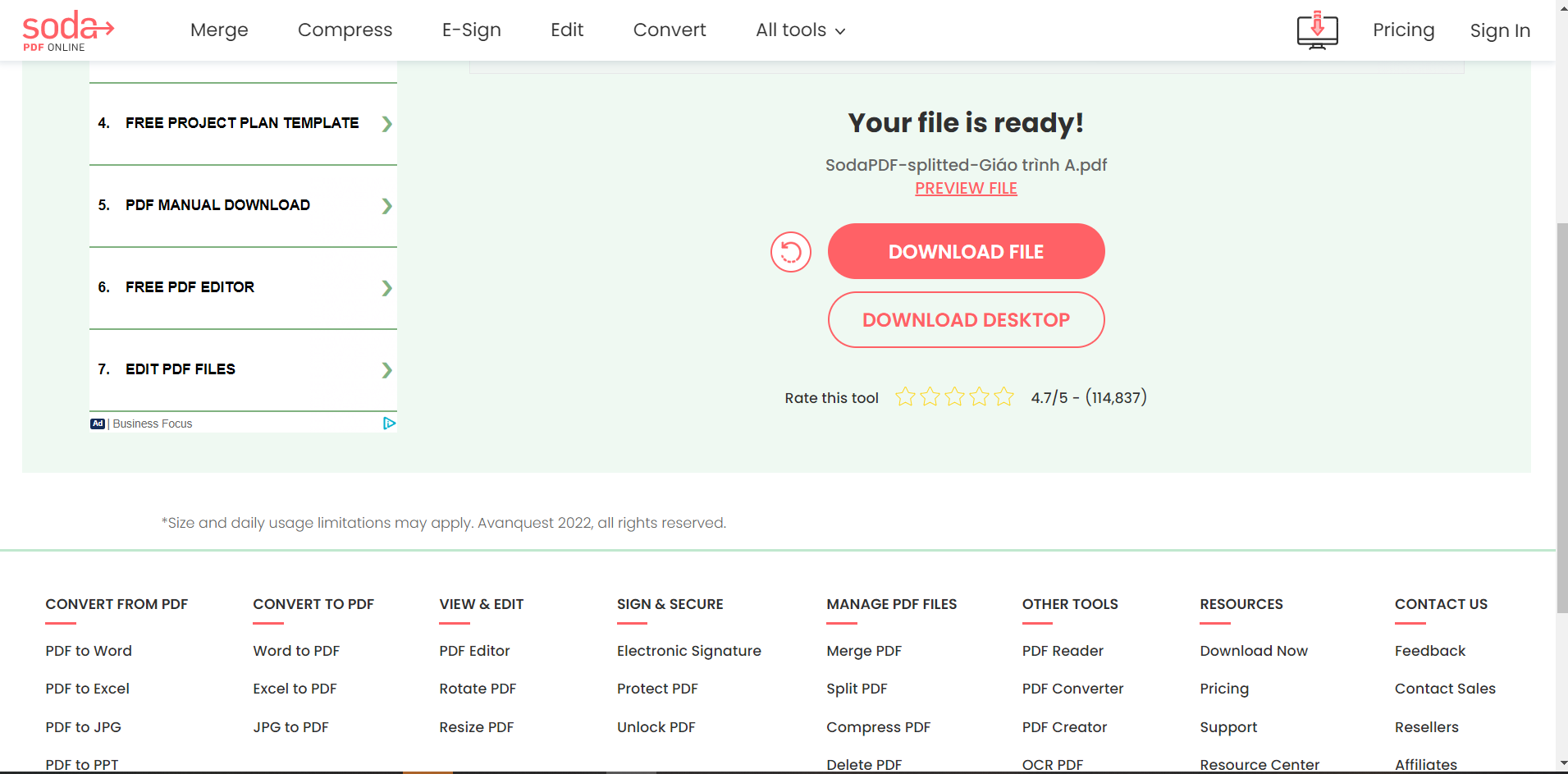The height and width of the screenshot is (774, 1568).
Task: Open Electronic Signature footer link
Action: pos(689,651)
